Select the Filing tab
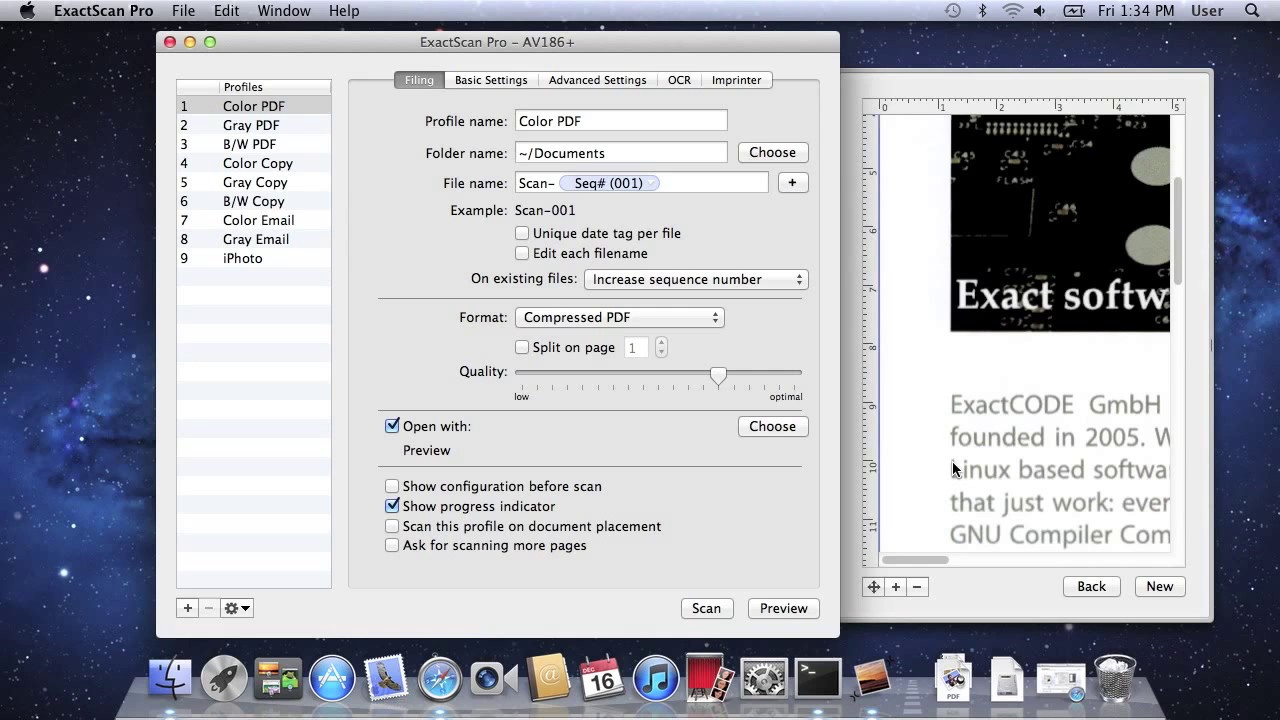The width and height of the screenshot is (1280, 720). pyautogui.click(x=419, y=80)
